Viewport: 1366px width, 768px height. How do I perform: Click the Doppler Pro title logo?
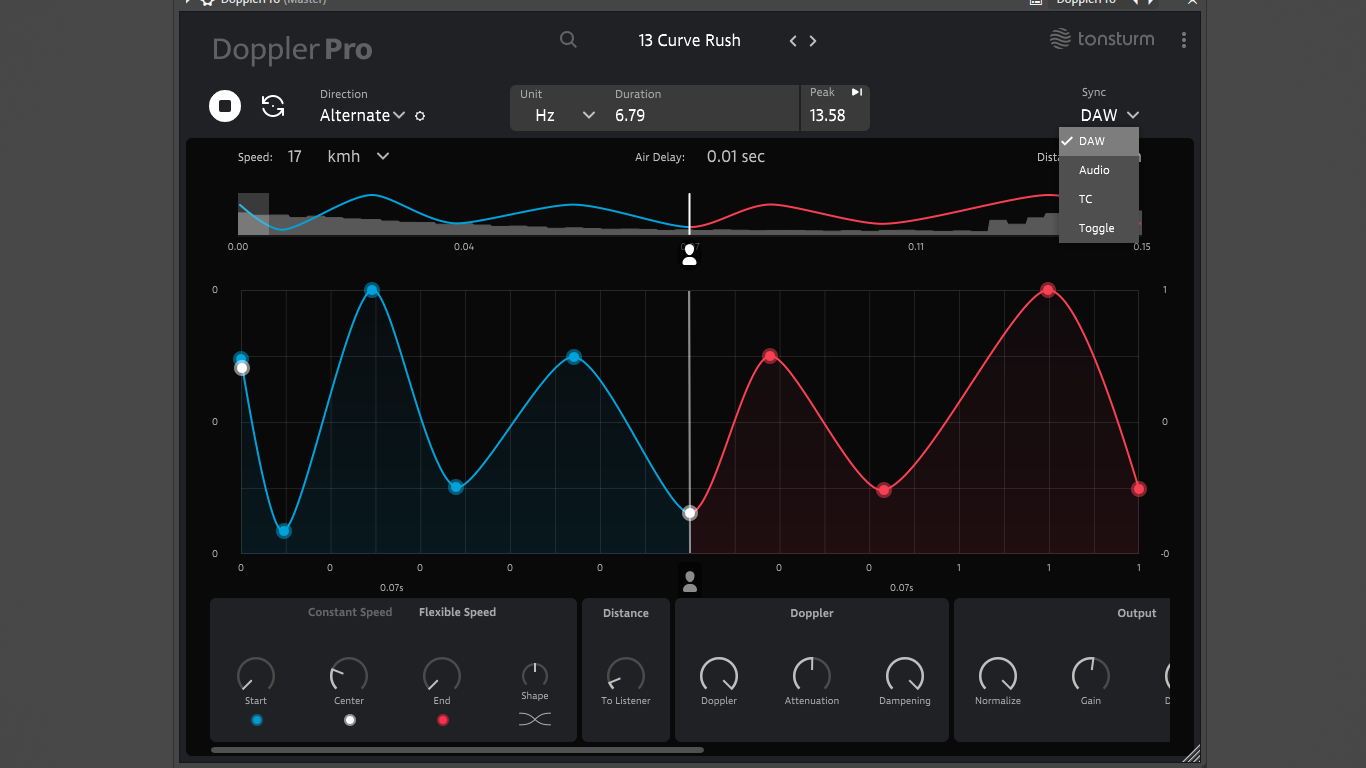292,49
